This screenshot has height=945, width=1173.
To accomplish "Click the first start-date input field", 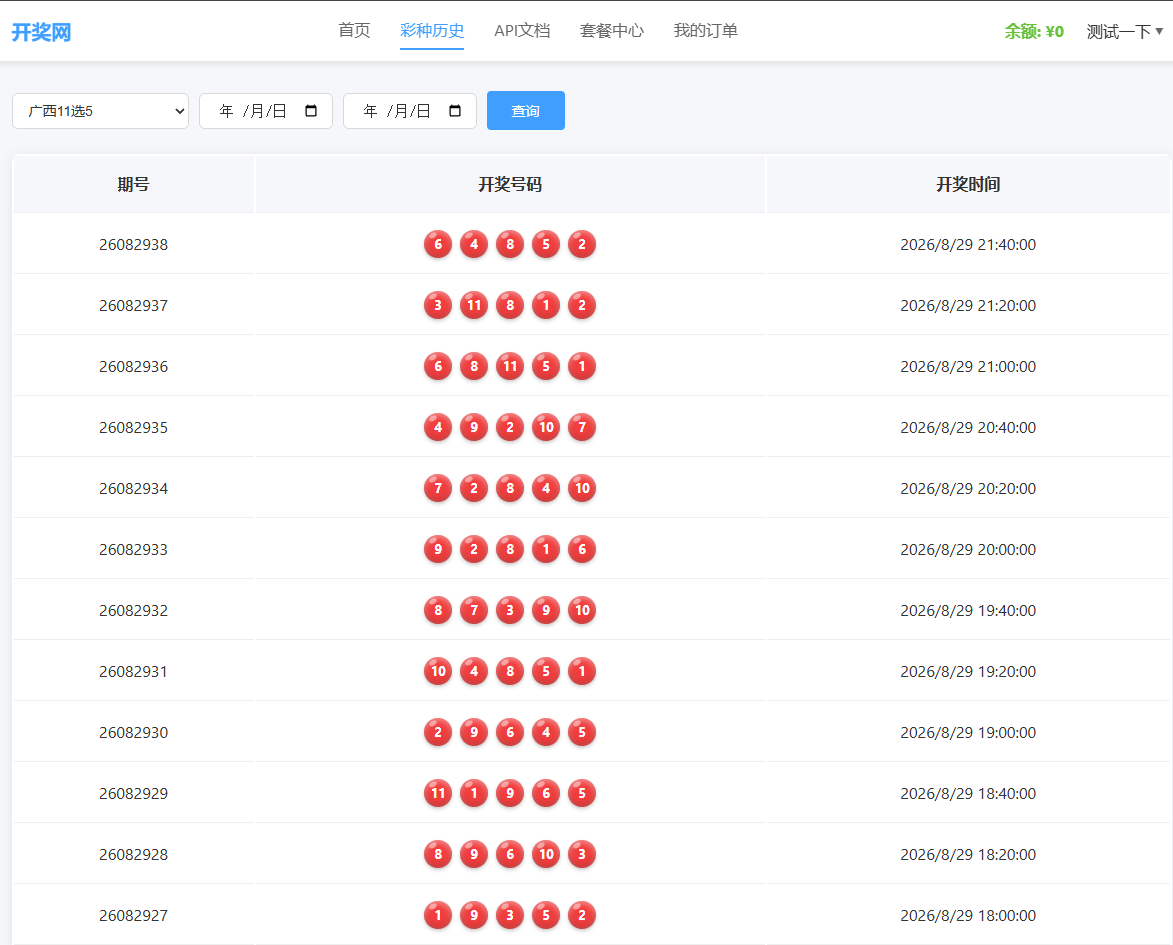I will 266,111.
